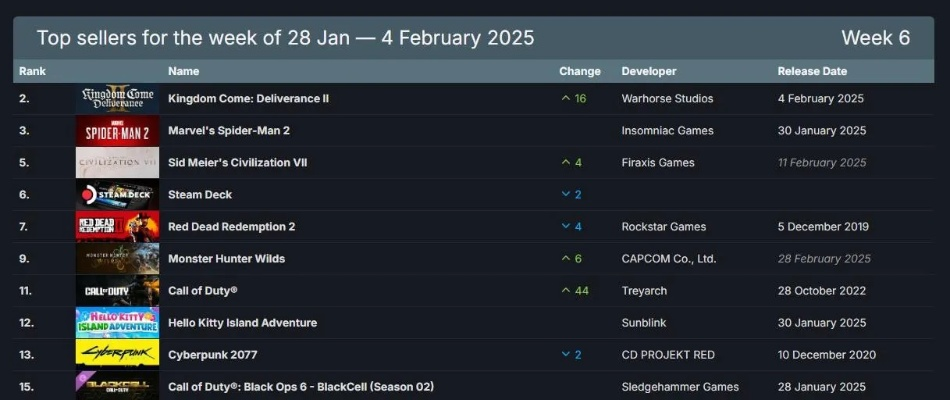Image resolution: width=950 pixels, height=400 pixels.
Task: Click the Red Dead Redemption 2 thumbnail
Action: coord(117,227)
